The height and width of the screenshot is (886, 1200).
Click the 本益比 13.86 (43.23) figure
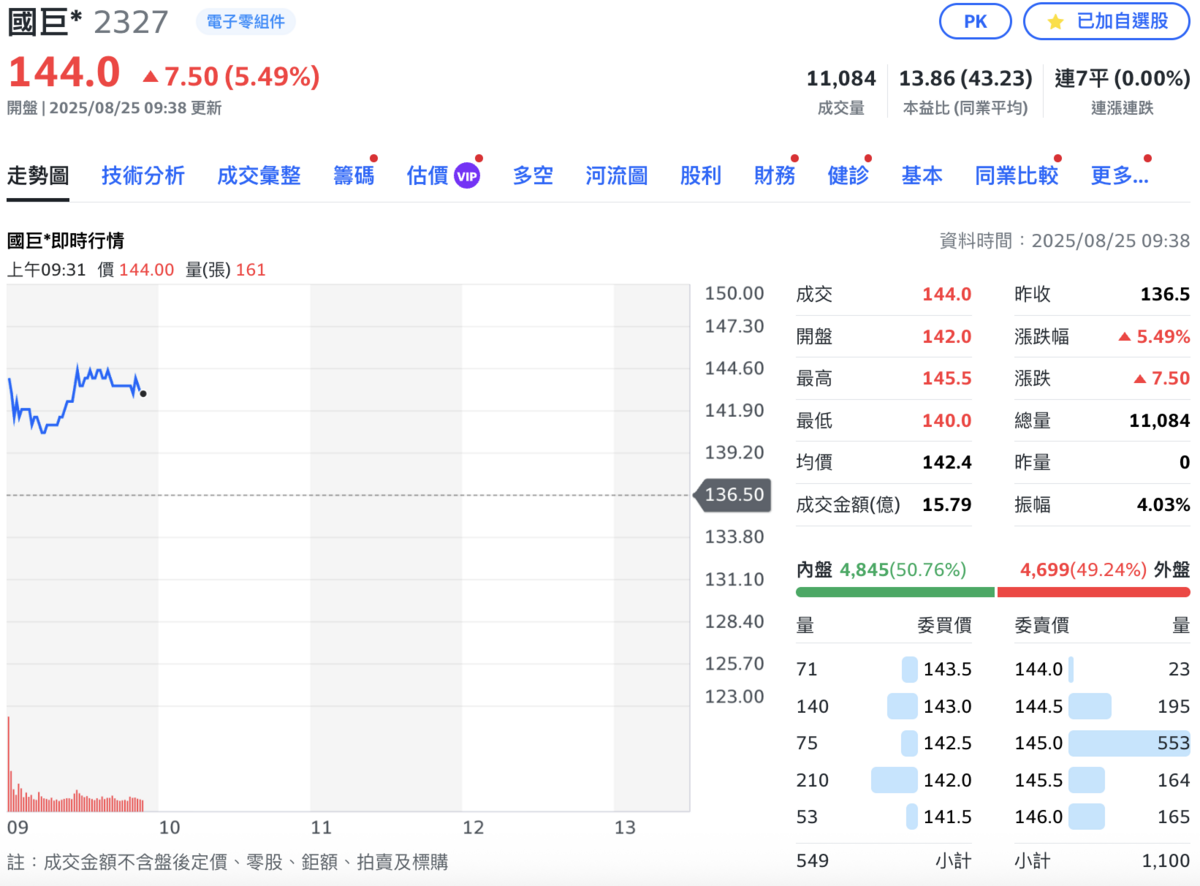(965, 78)
